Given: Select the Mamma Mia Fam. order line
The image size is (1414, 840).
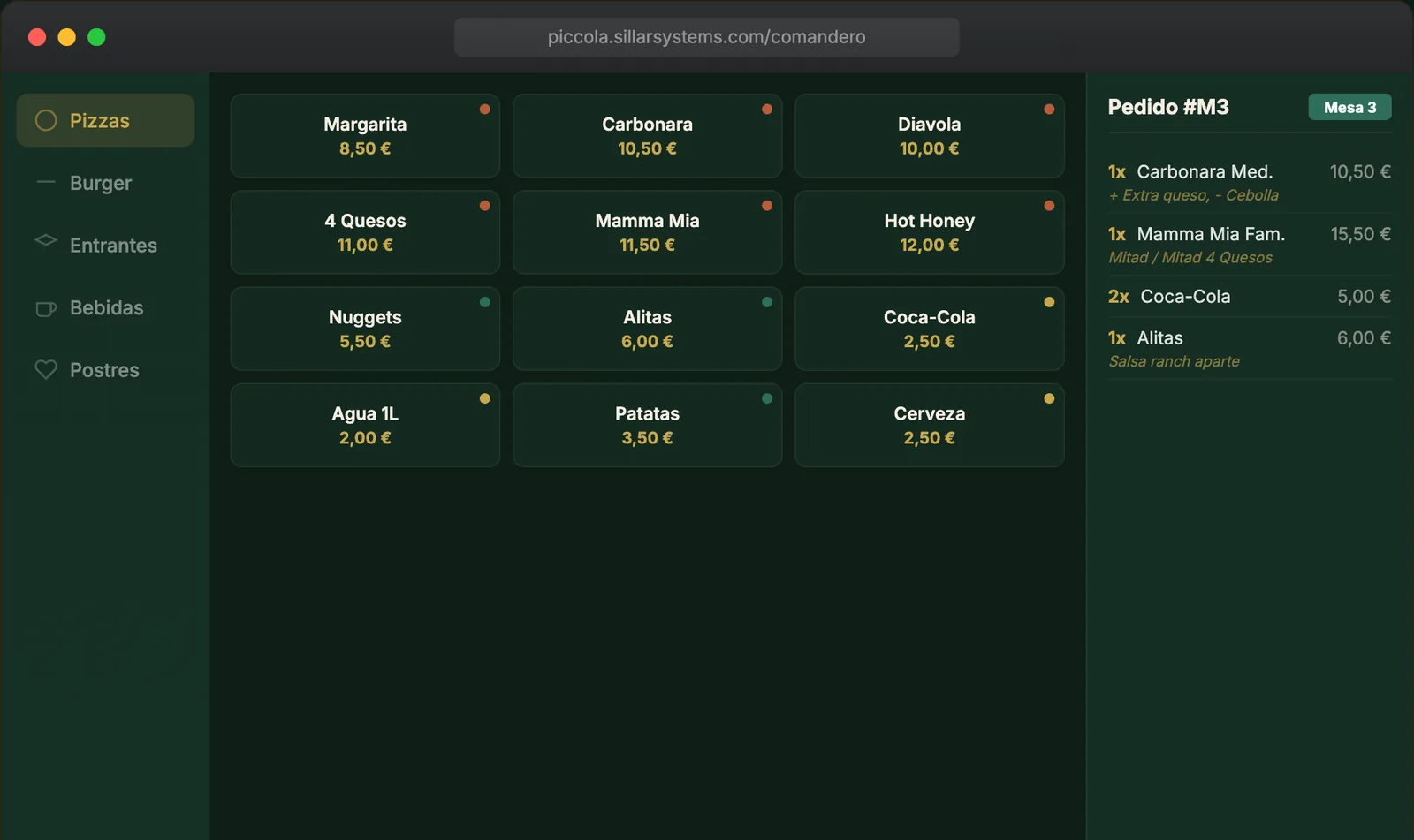Looking at the screenshot, I should click(x=1250, y=245).
